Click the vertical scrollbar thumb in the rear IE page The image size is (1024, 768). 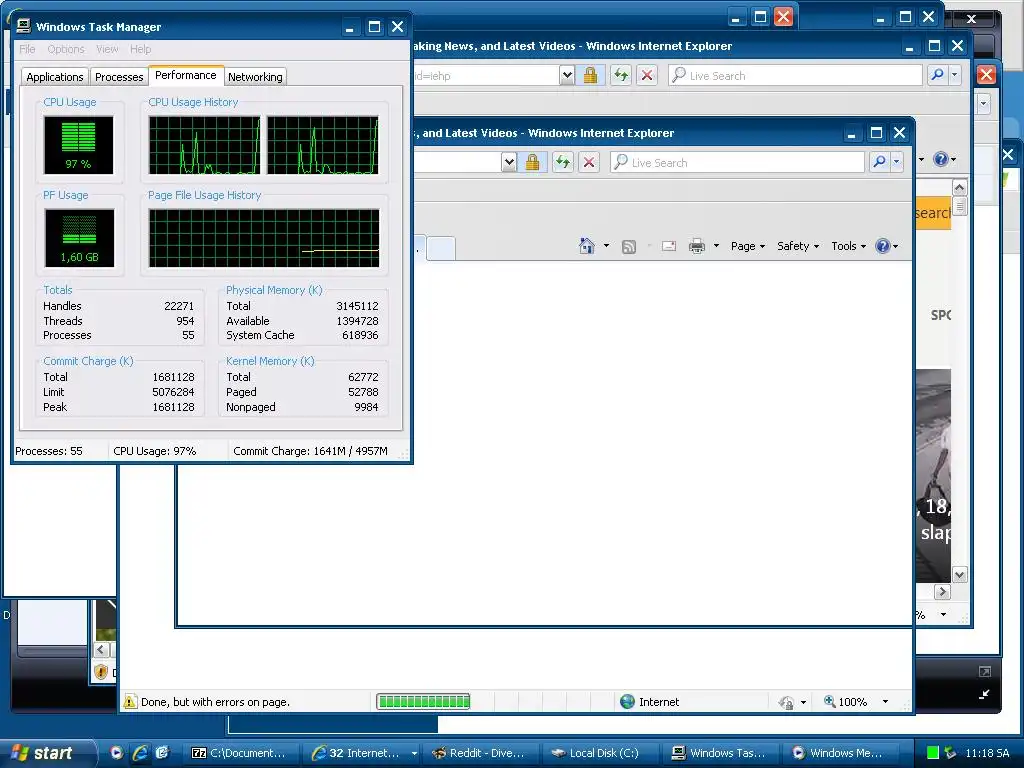[x=959, y=206]
